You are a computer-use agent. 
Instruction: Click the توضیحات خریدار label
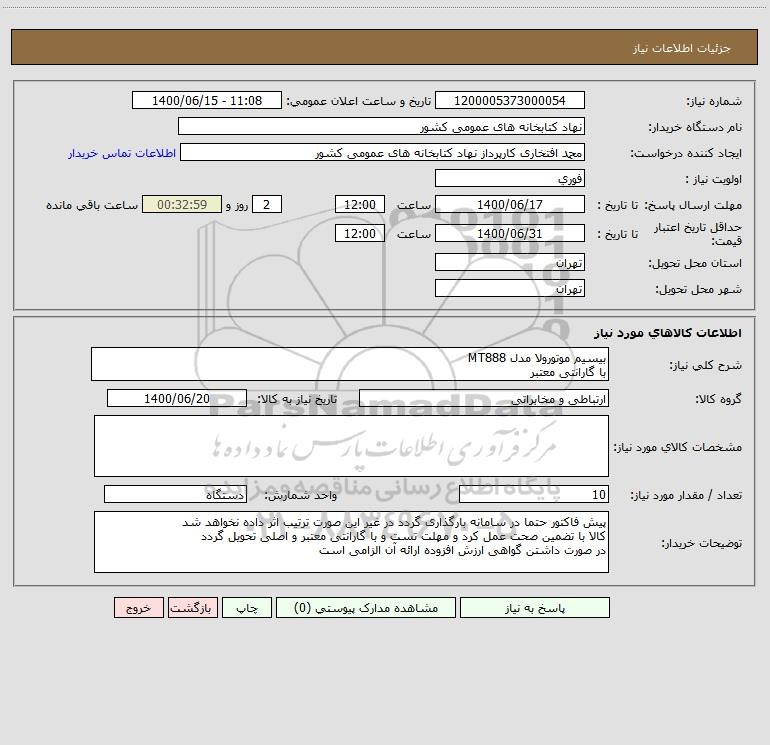[702, 543]
